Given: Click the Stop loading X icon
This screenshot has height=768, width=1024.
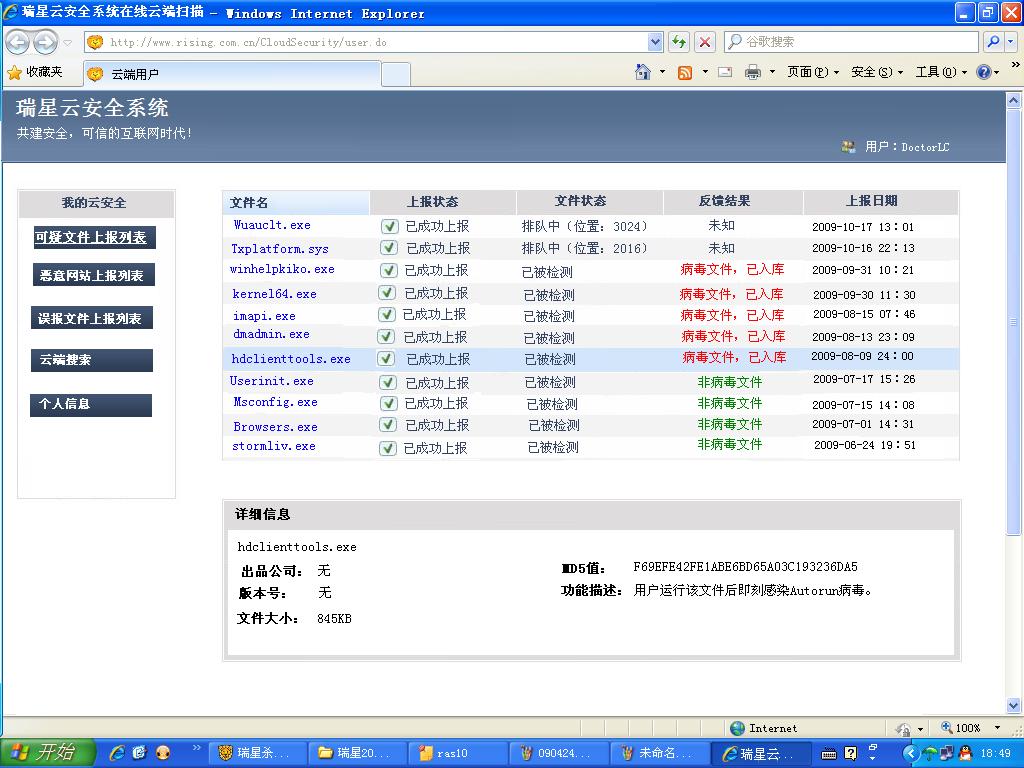Looking at the screenshot, I should 705,42.
